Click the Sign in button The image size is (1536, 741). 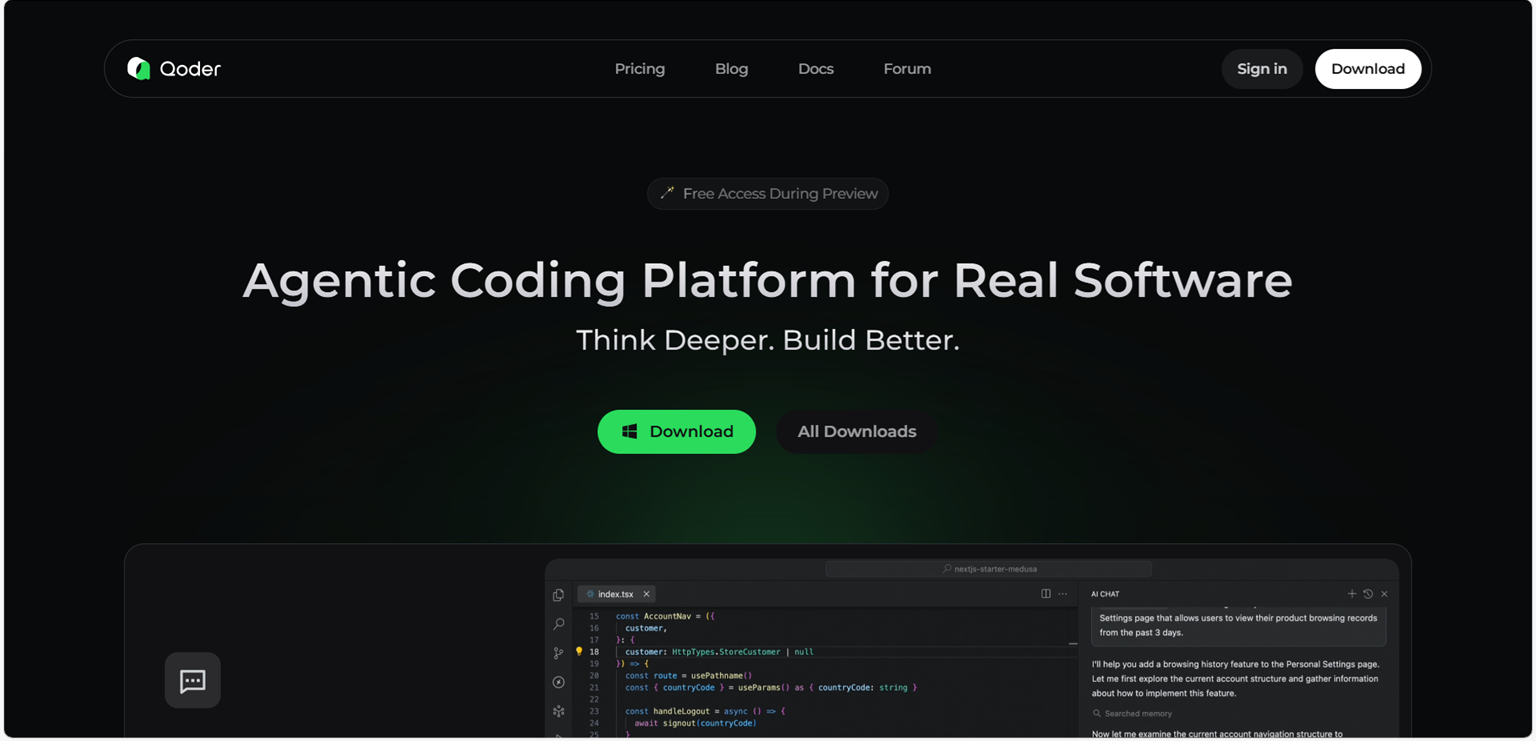pyautogui.click(x=1262, y=69)
